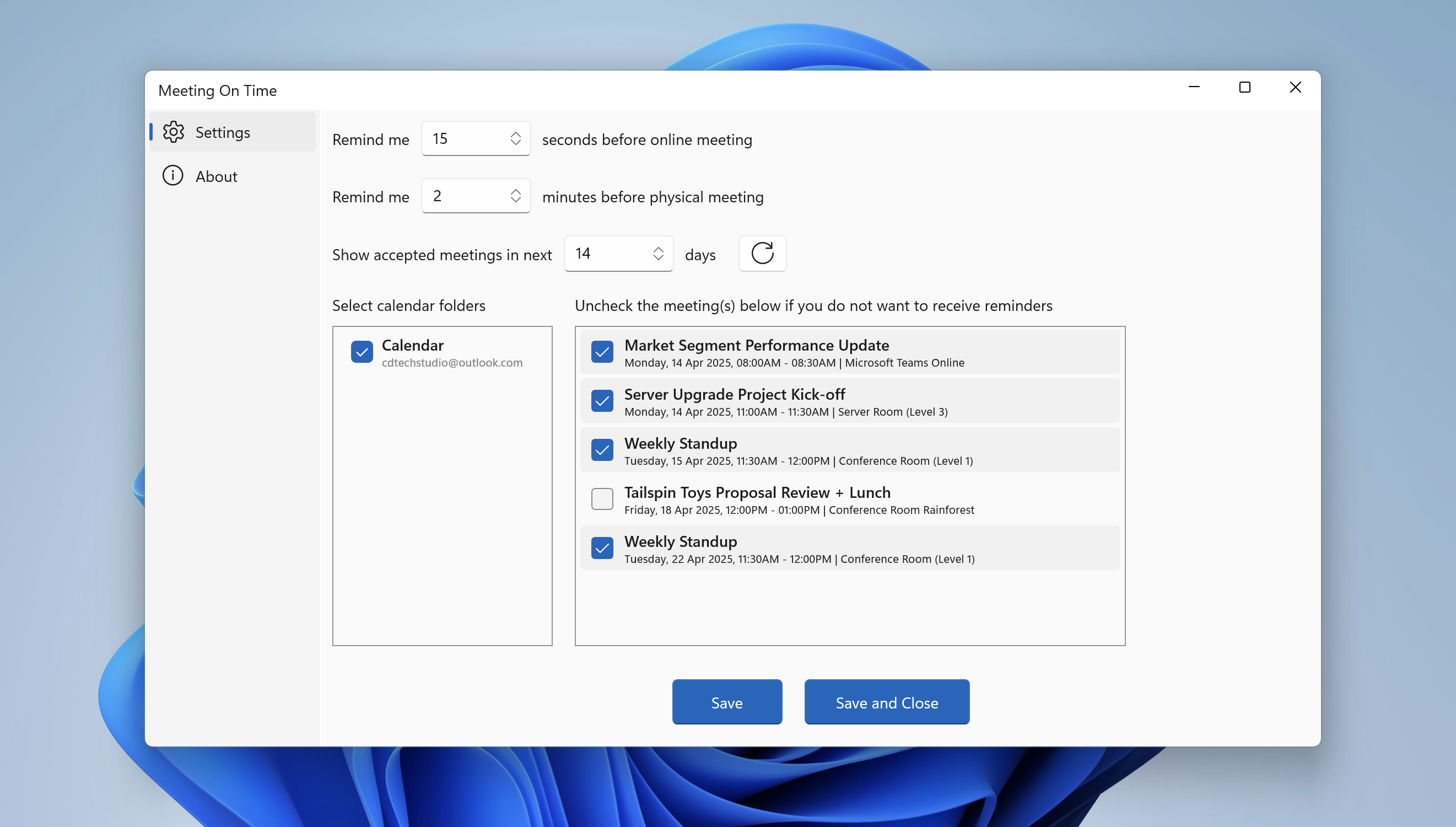Image resolution: width=1456 pixels, height=827 pixels.
Task: Minimize the Meeting On Time window
Action: point(1194,87)
